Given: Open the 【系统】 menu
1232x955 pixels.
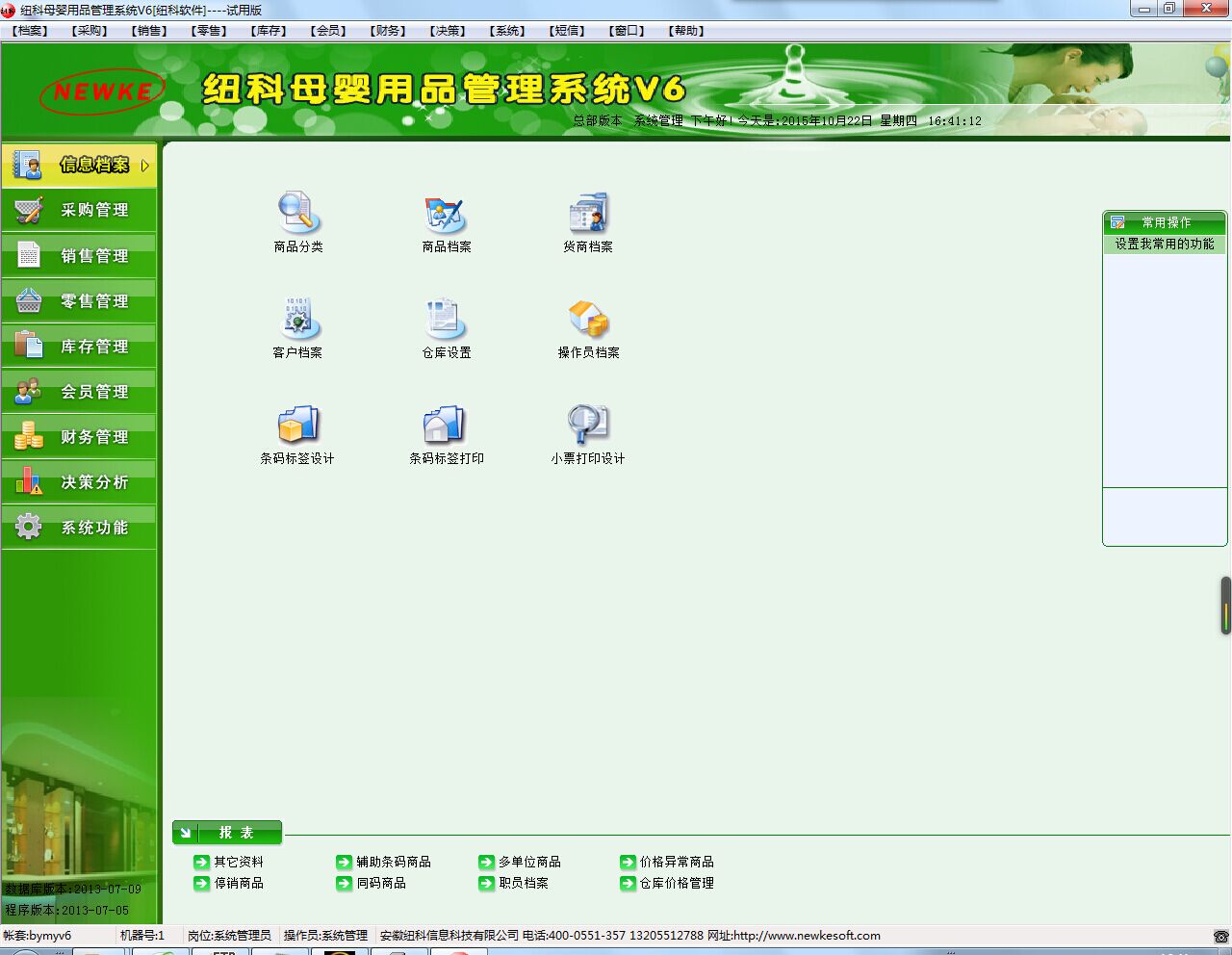Looking at the screenshot, I should tap(507, 31).
